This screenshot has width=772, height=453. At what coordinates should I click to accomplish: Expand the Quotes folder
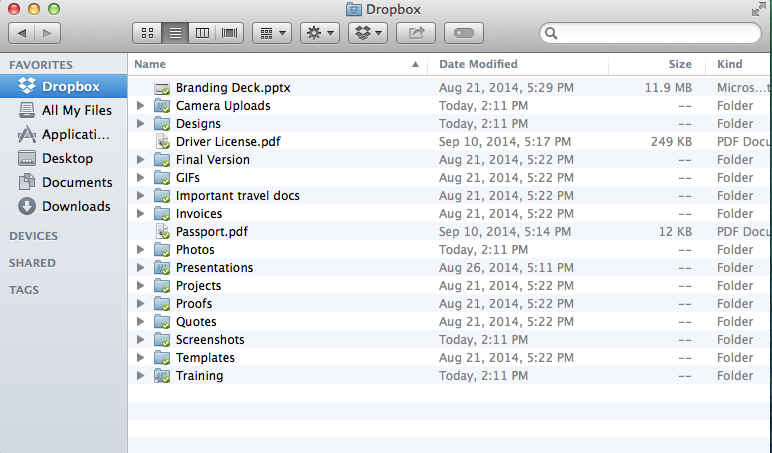(x=140, y=322)
